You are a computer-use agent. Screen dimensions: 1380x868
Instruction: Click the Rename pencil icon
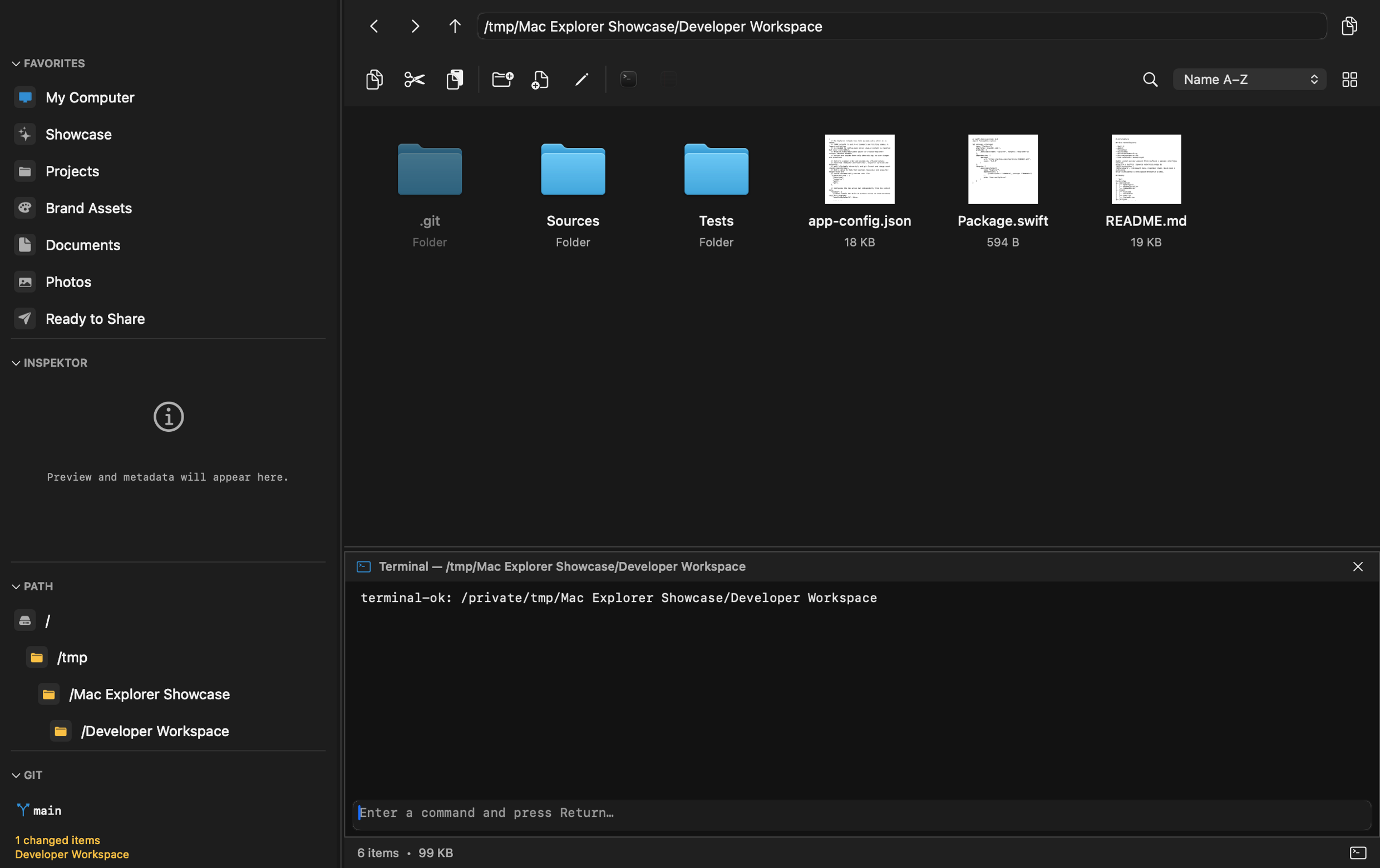point(581,80)
